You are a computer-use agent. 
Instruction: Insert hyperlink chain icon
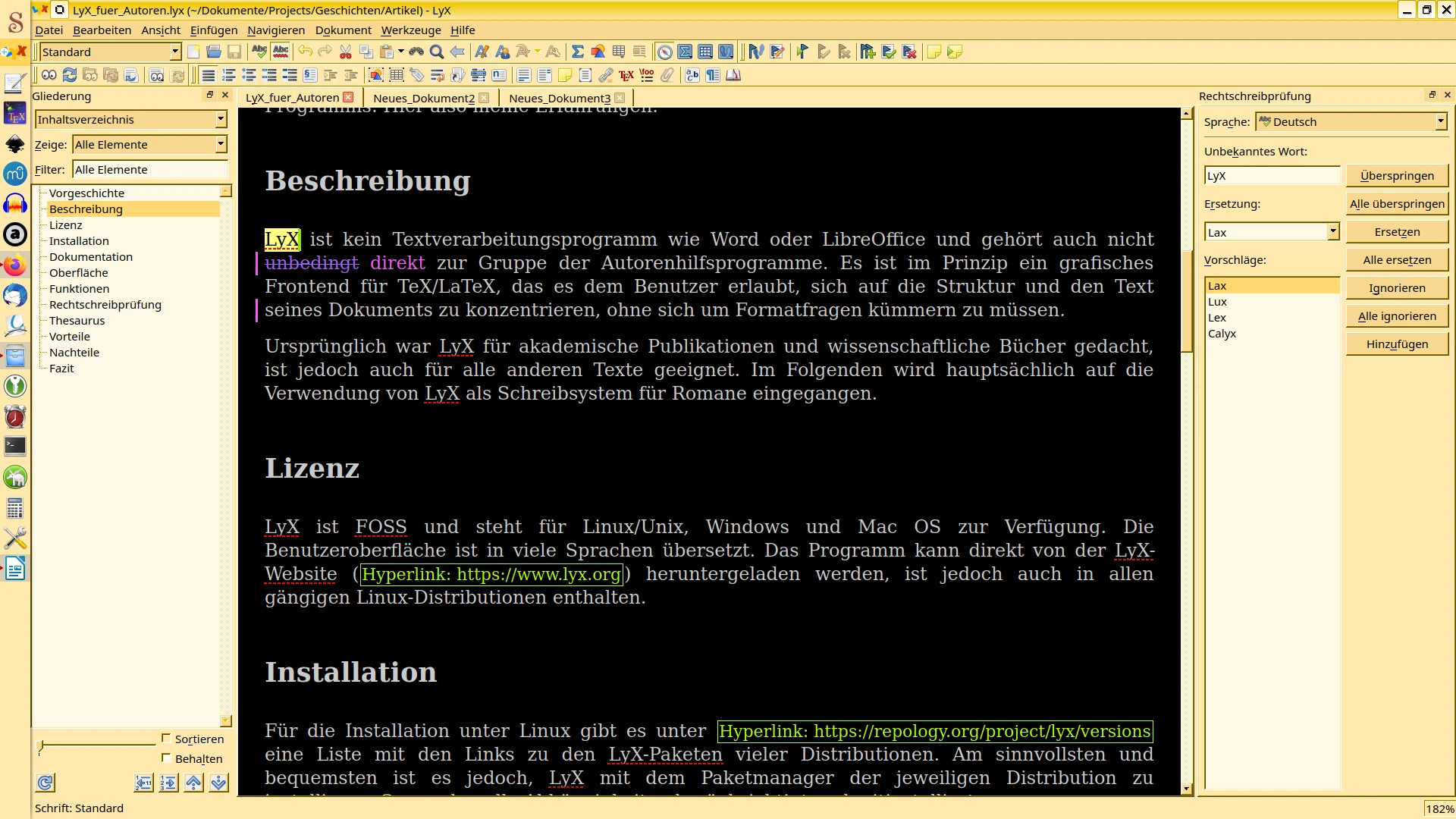[605, 75]
